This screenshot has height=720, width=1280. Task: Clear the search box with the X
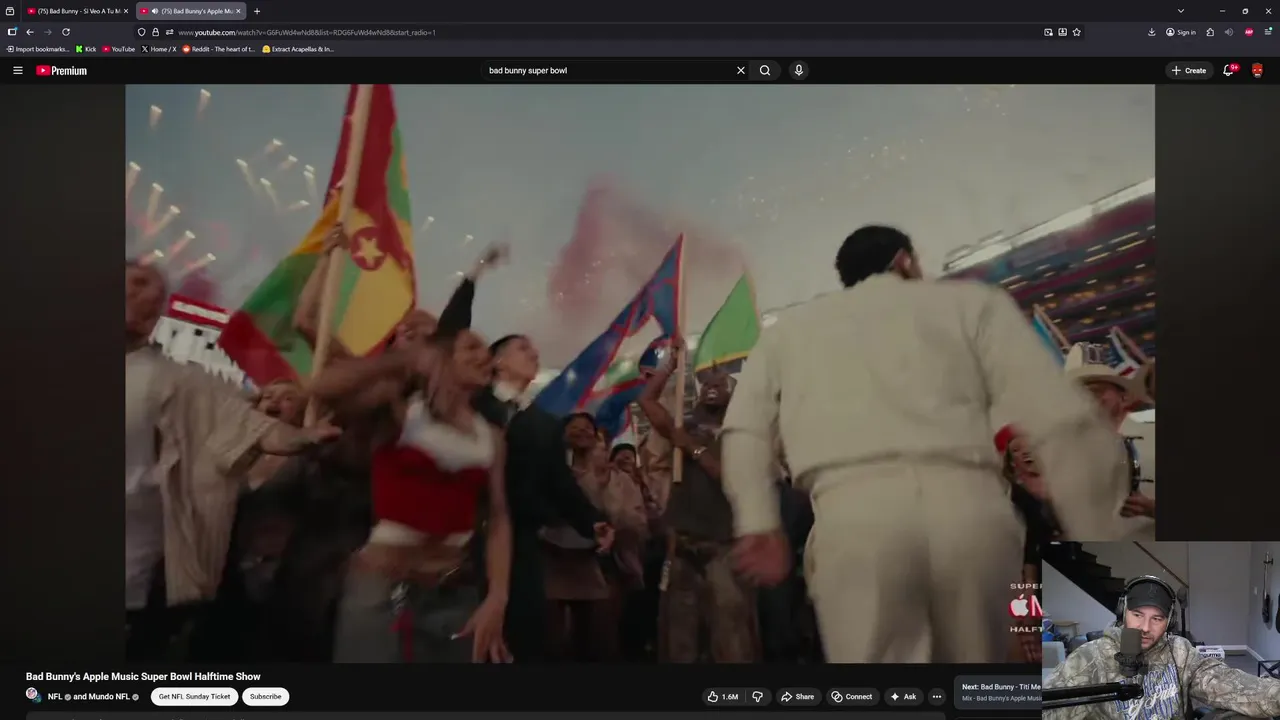pyautogui.click(x=741, y=70)
